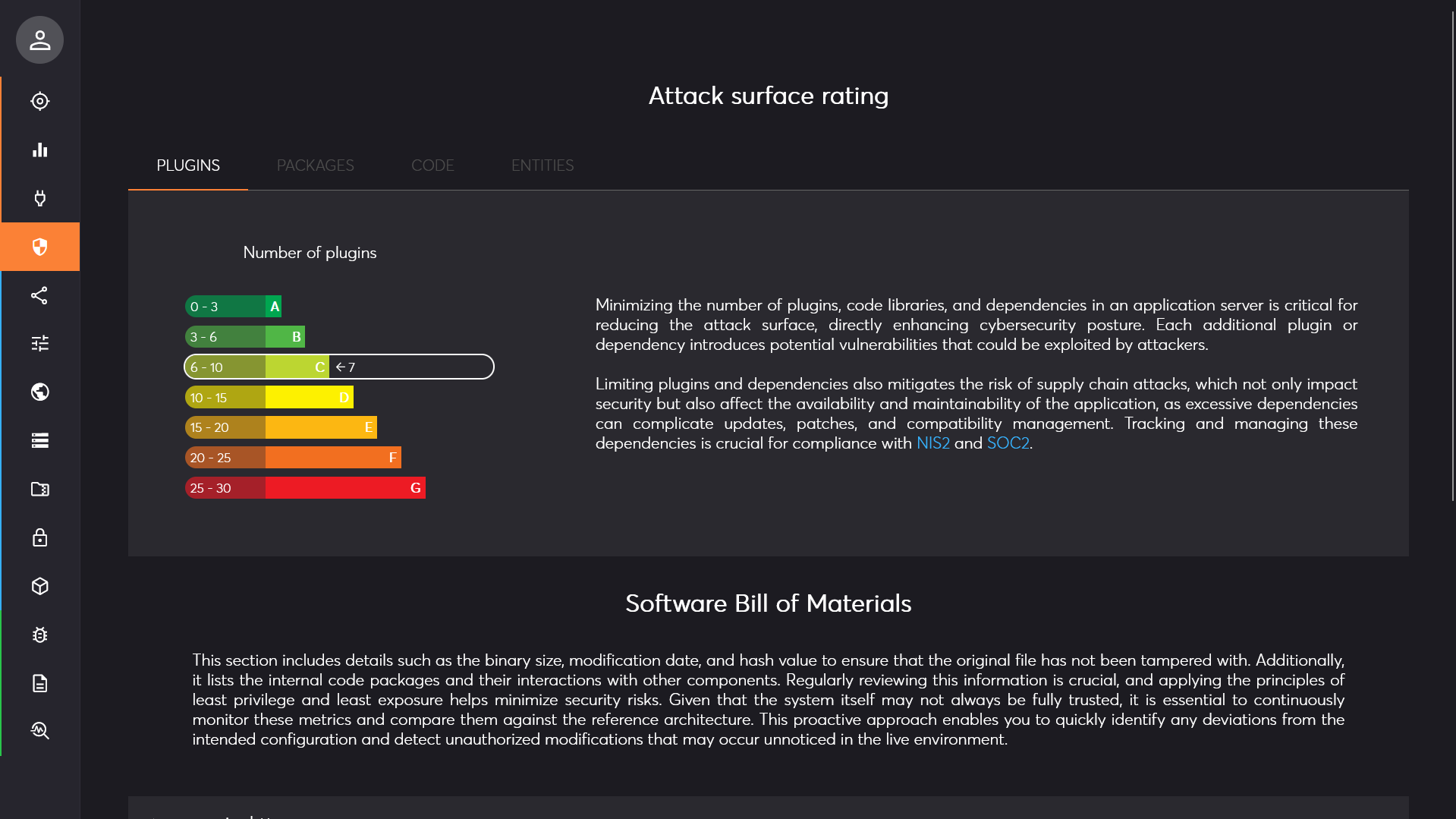Click the shield security sidebar icon
This screenshot has height=819, width=1456.
pos(39,247)
